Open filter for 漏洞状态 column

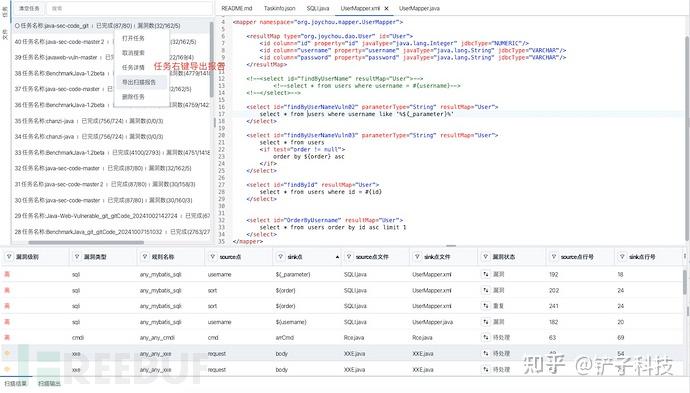[485, 257]
